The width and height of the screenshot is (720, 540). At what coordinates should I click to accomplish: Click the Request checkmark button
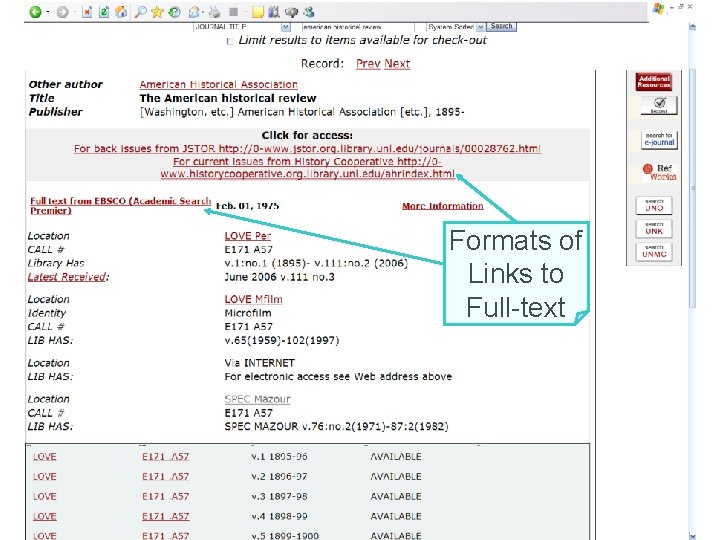(x=659, y=105)
